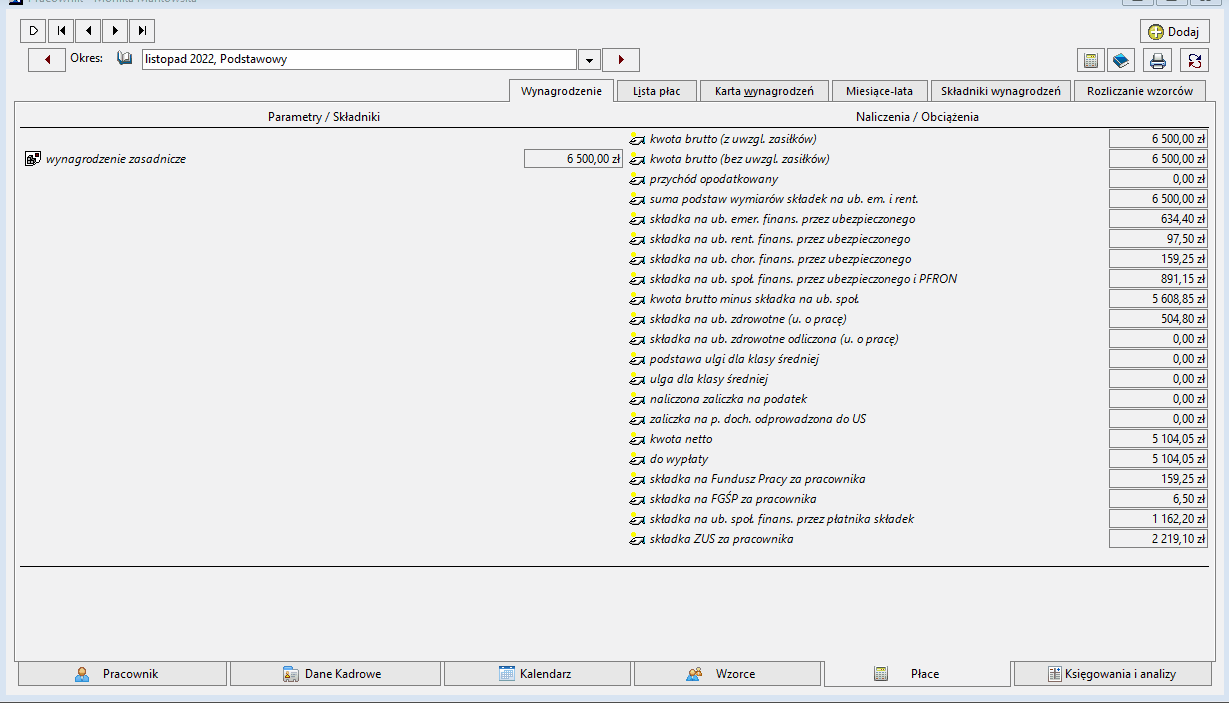Open the Pracownik bottom tab
1229x709 pixels.
click(122, 674)
